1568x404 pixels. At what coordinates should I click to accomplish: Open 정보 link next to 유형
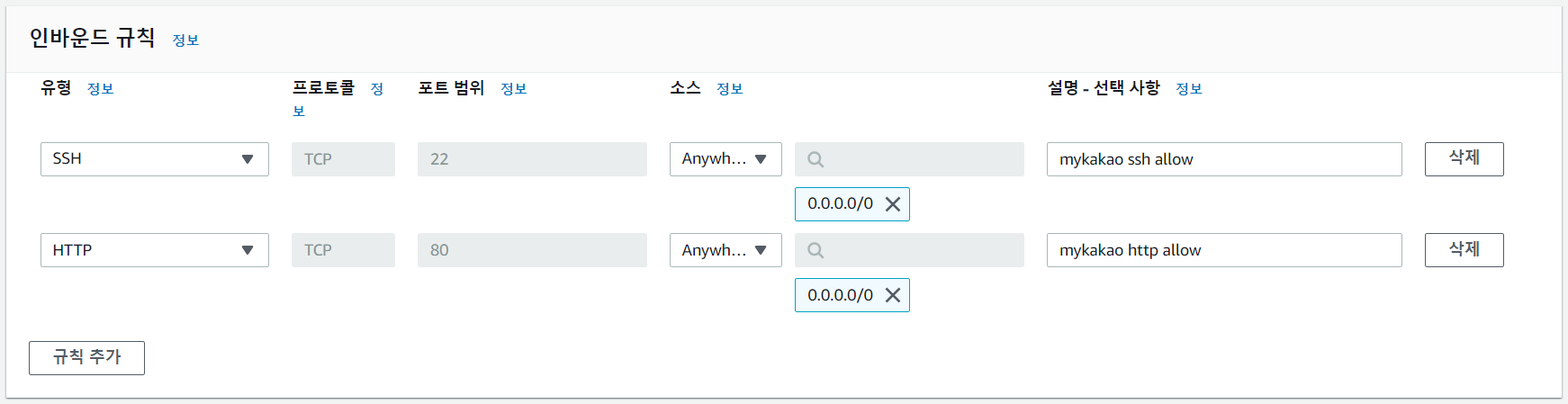coord(100,89)
